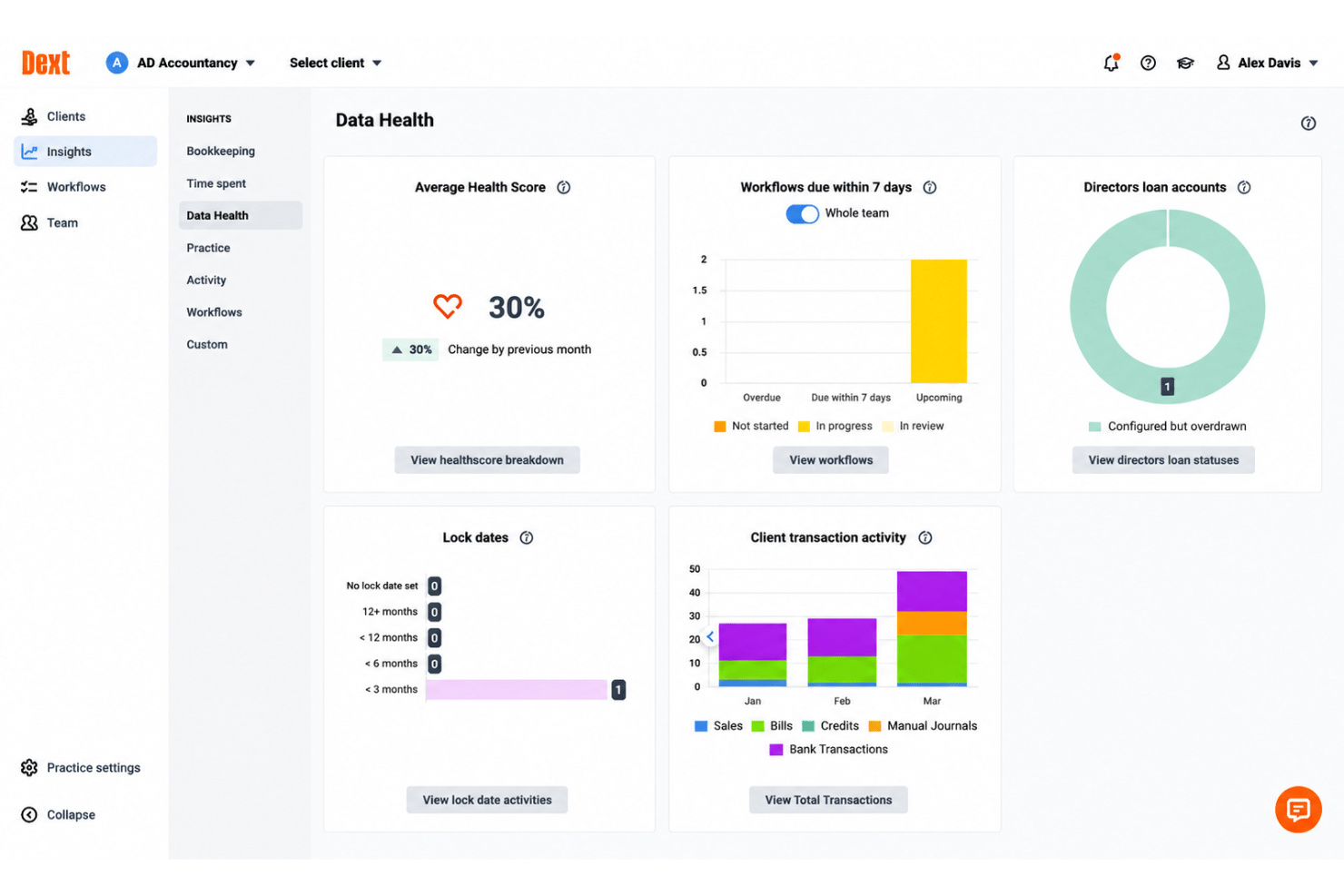Click the Insights chart icon in sidebar
Screen dimensions: 1344x896
pyautogui.click(x=29, y=152)
